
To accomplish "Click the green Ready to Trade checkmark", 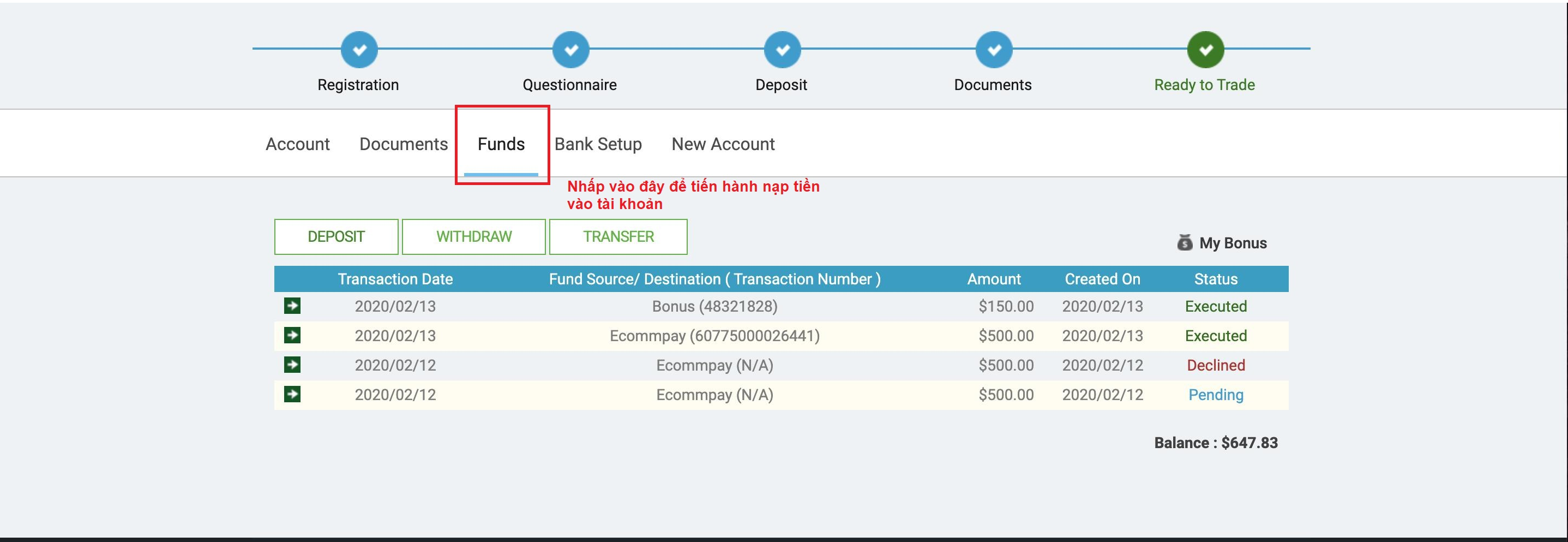I will pyautogui.click(x=1205, y=49).
